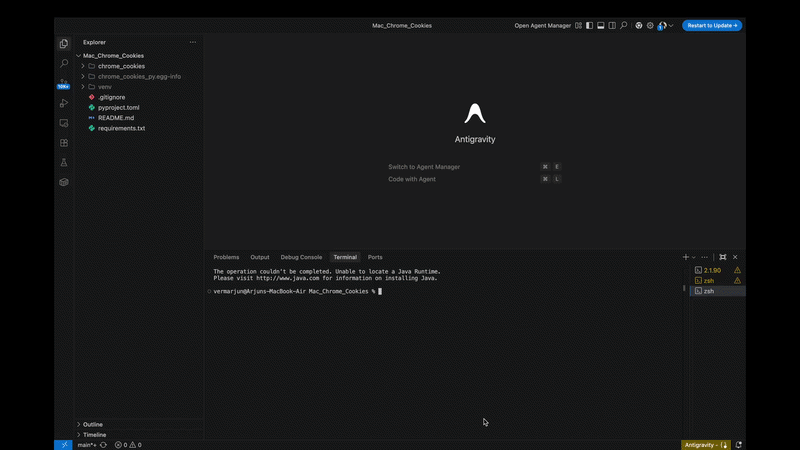800x450 pixels.
Task: Select the Terminal tab
Action: 345,257
